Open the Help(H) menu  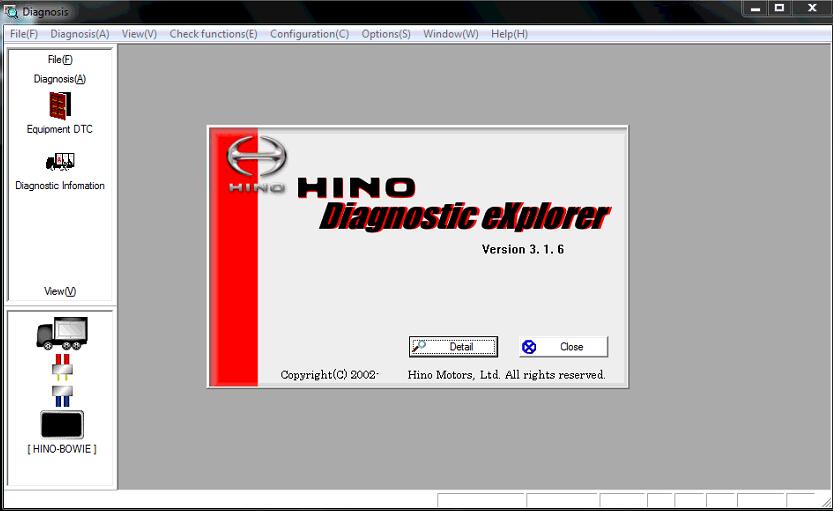point(509,34)
